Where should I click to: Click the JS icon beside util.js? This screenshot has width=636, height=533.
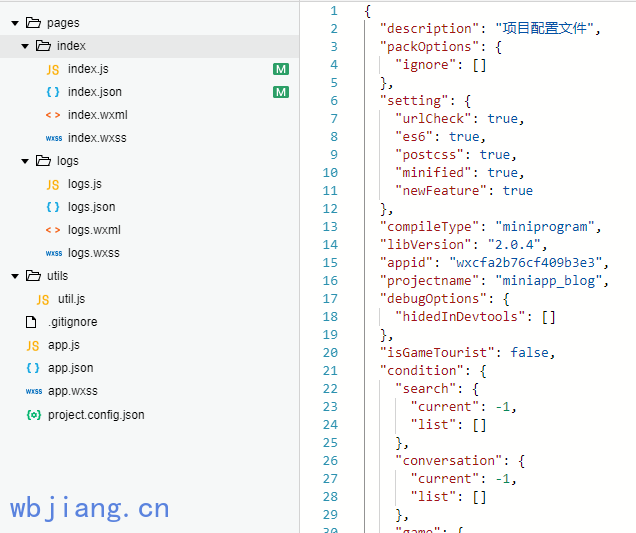pyautogui.click(x=43, y=299)
